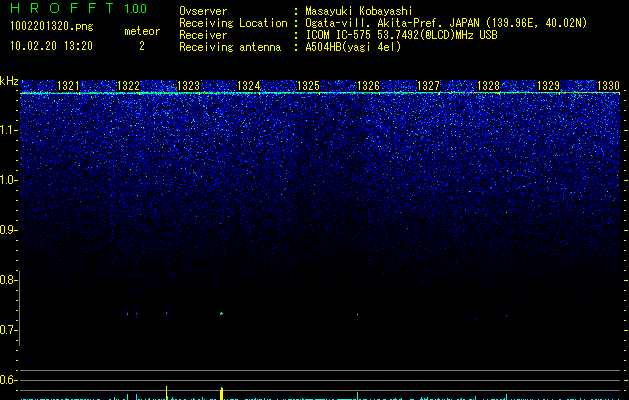Click the 0.7 frequency axis label
629x400 pixels.
(x=8, y=330)
